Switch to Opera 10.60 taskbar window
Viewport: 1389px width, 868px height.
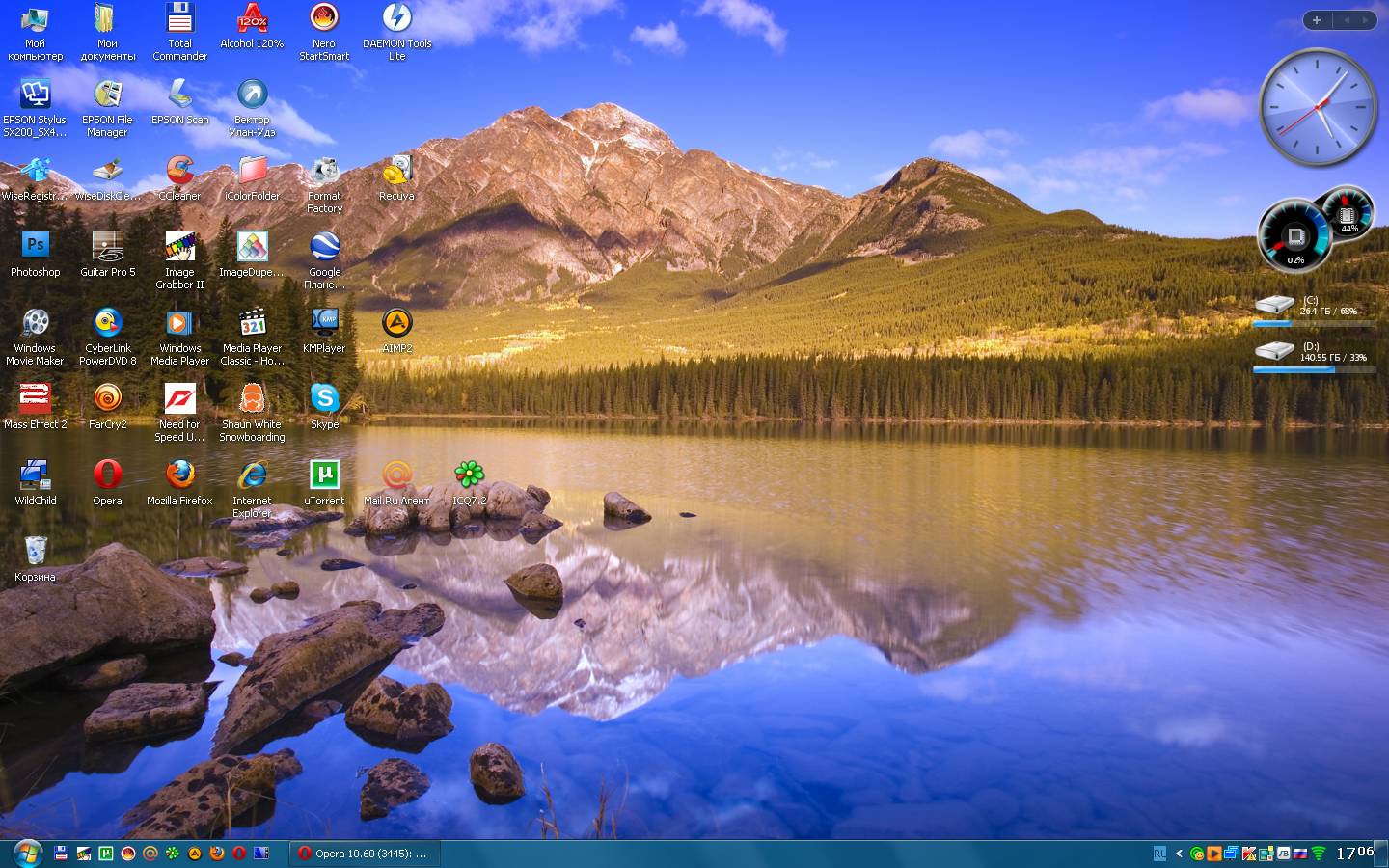tap(365, 854)
